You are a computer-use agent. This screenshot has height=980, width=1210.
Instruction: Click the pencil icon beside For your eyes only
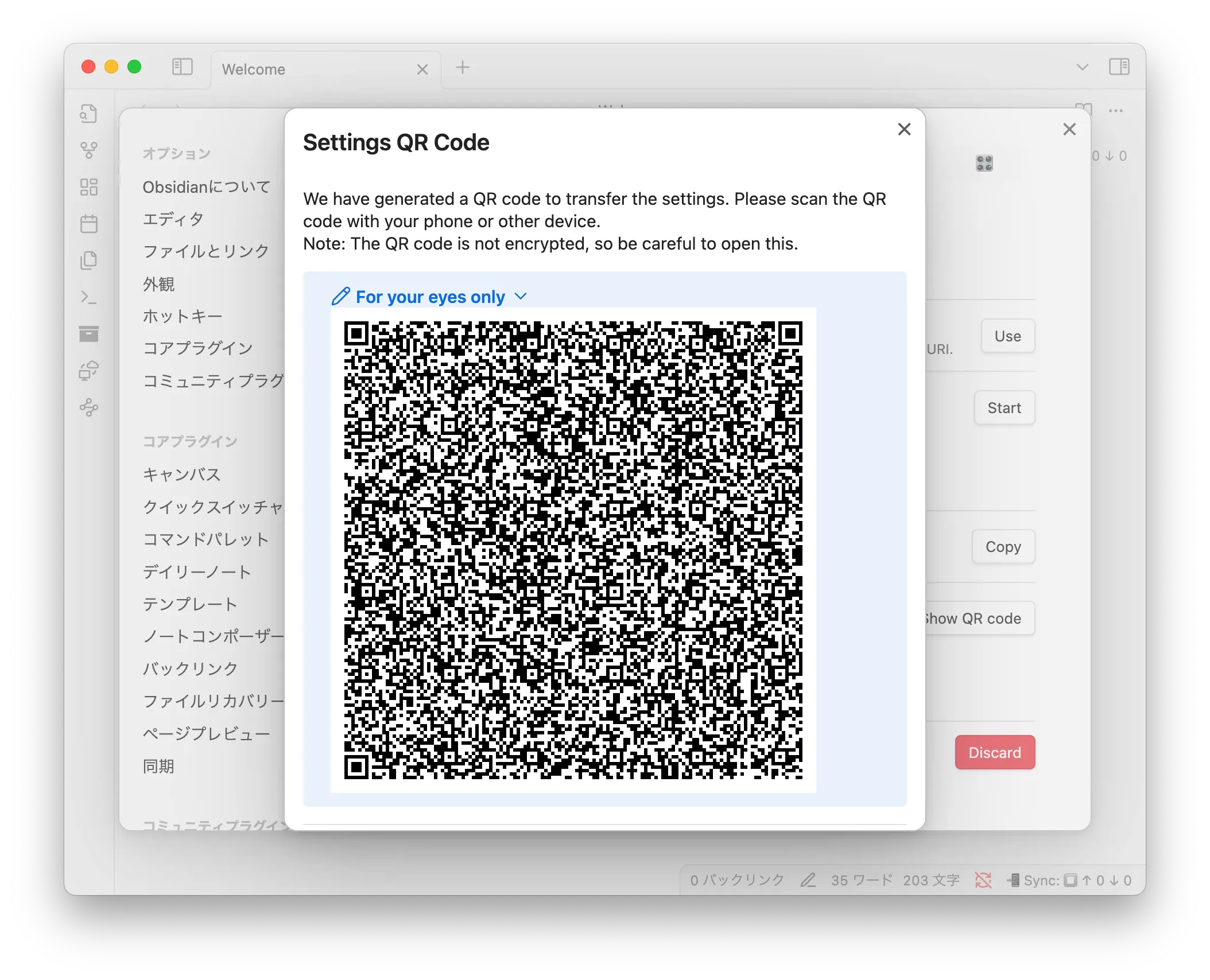pyautogui.click(x=341, y=296)
